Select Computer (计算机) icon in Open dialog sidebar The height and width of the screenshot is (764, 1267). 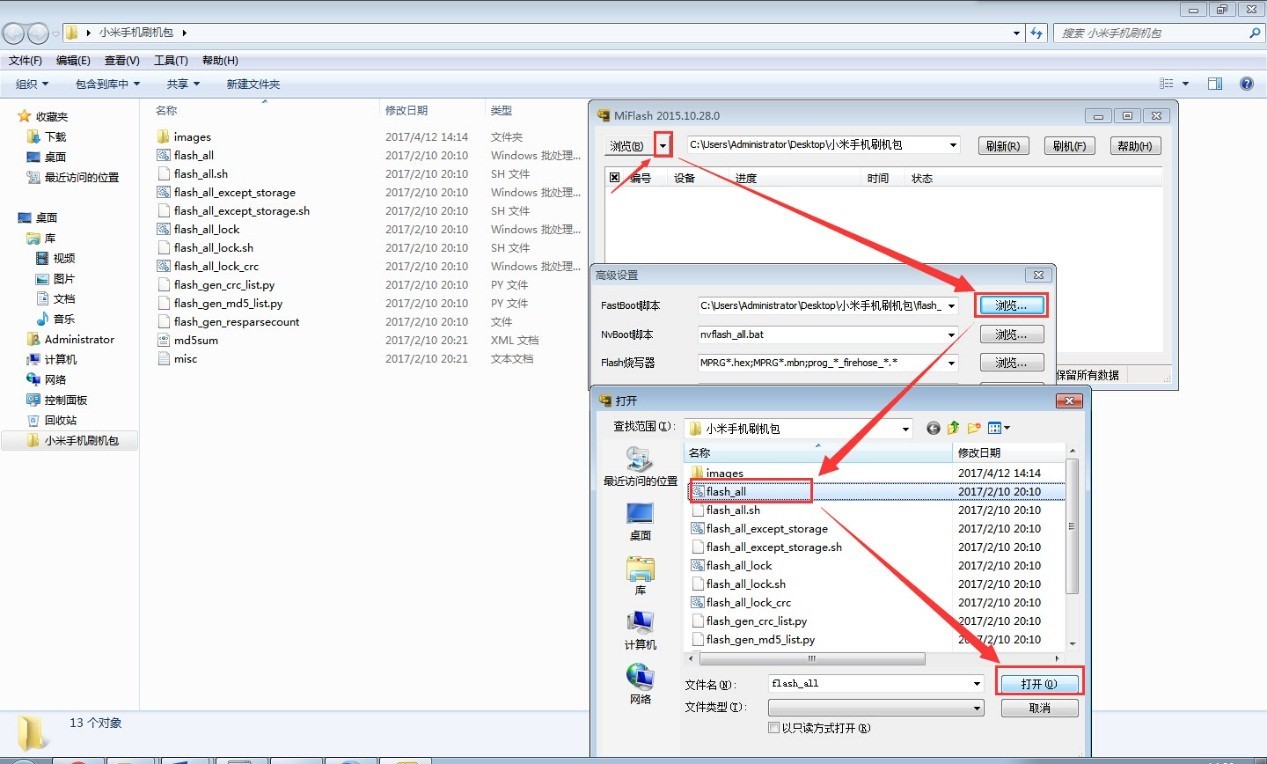pos(640,630)
